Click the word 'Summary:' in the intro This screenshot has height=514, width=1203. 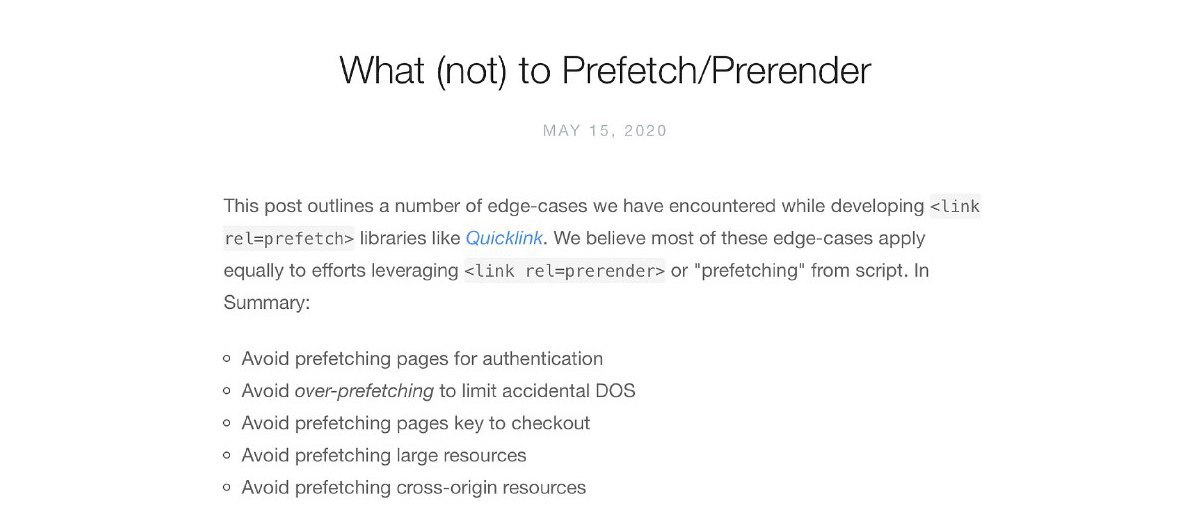coord(267,302)
